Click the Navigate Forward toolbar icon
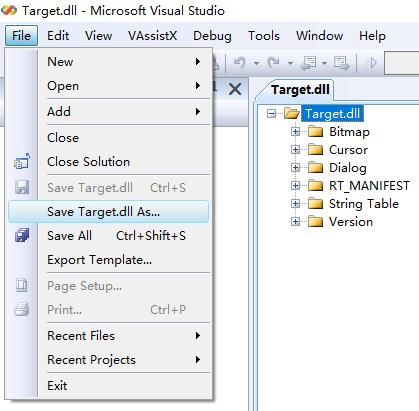 [342, 63]
